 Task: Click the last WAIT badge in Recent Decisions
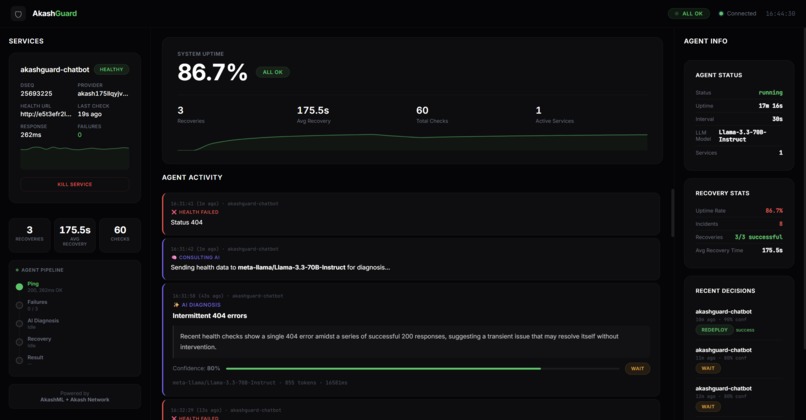tap(708, 407)
